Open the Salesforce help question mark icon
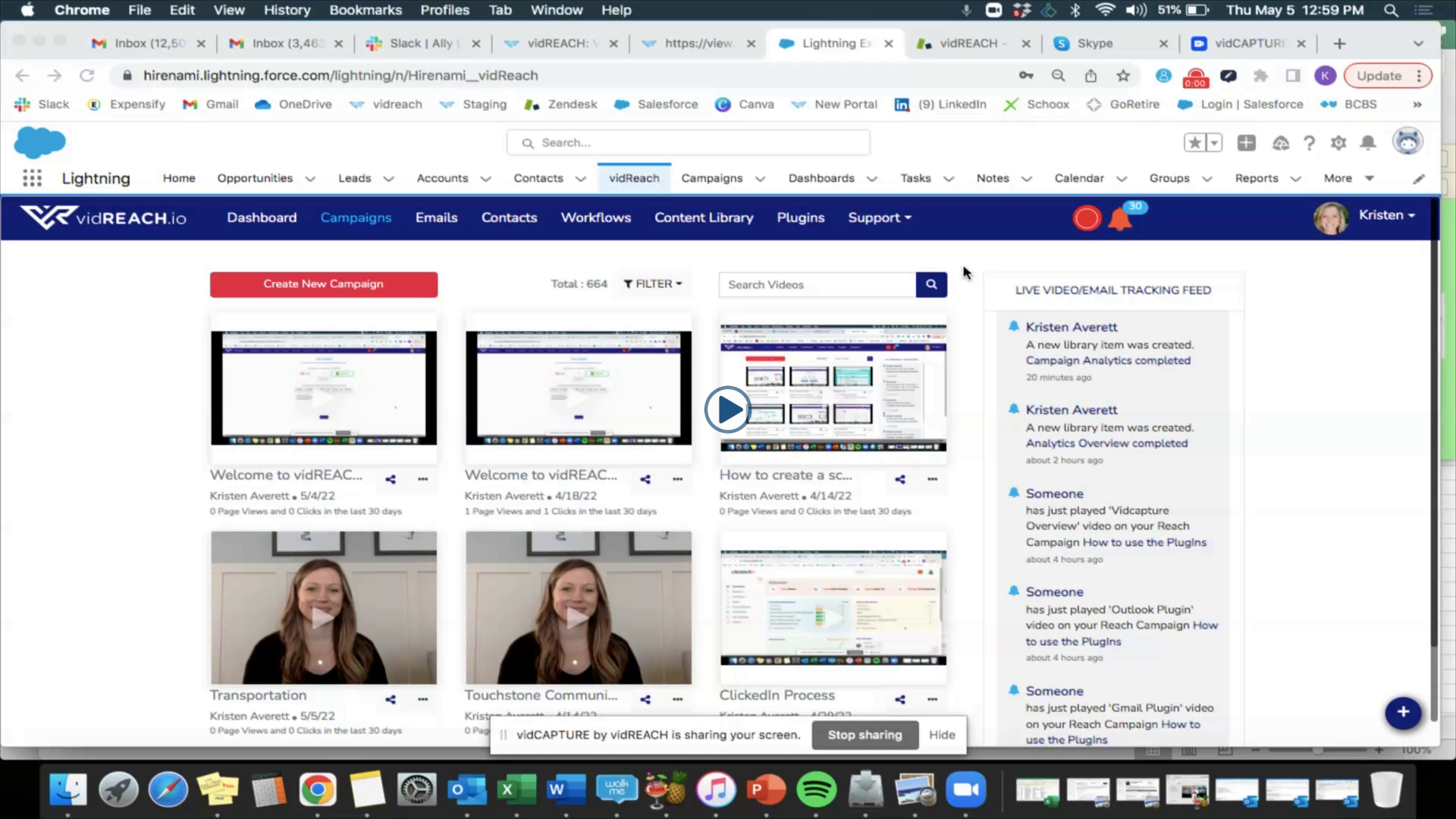 pos(1309,143)
